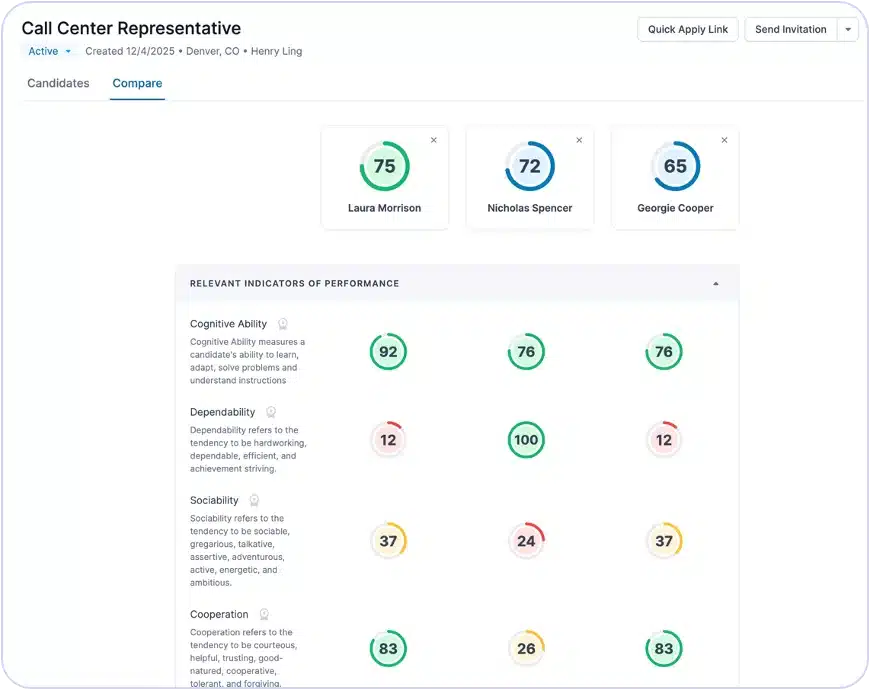The image size is (870, 690).
Task: Remove Laura Morrison from comparison
Action: (x=434, y=140)
